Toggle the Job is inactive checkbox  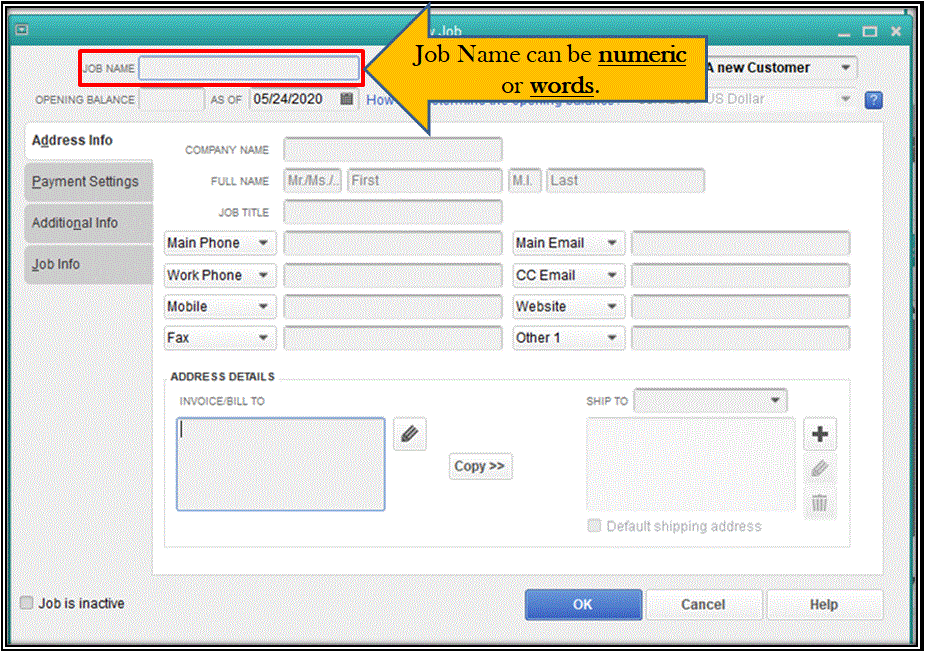(x=27, y=602)
